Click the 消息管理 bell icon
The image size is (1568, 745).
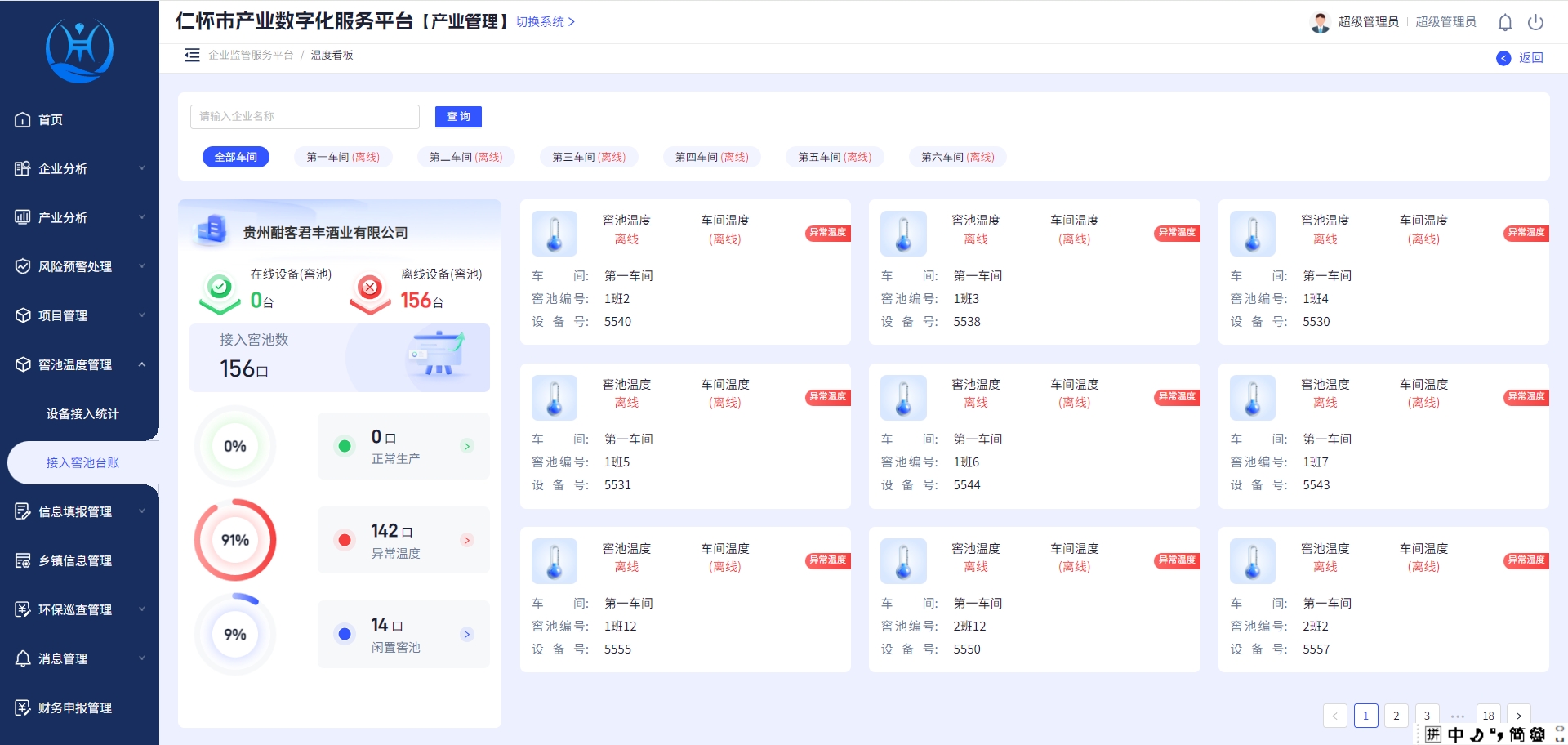23,658
